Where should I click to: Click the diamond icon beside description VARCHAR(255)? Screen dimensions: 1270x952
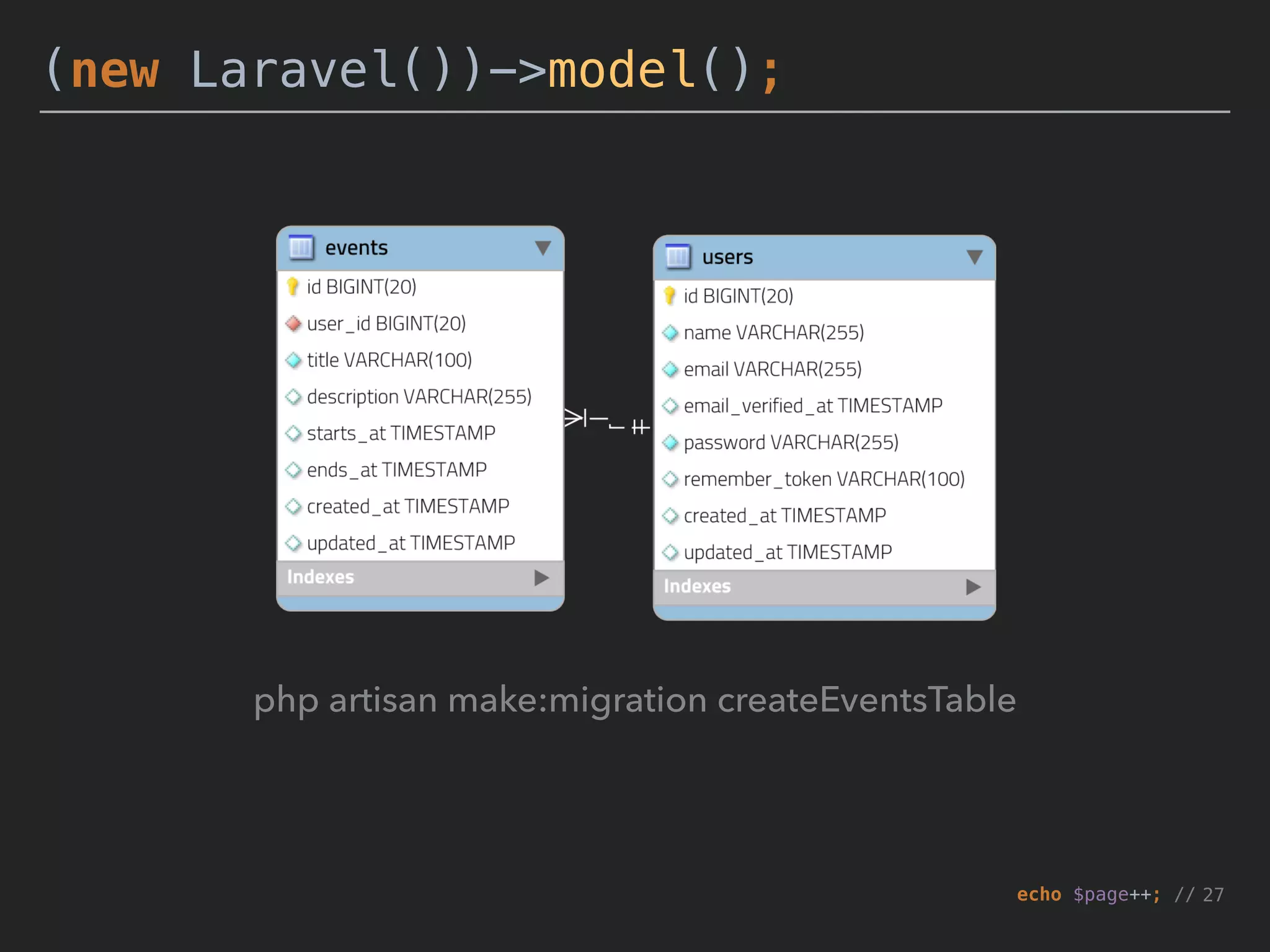[x=293, y=397]
